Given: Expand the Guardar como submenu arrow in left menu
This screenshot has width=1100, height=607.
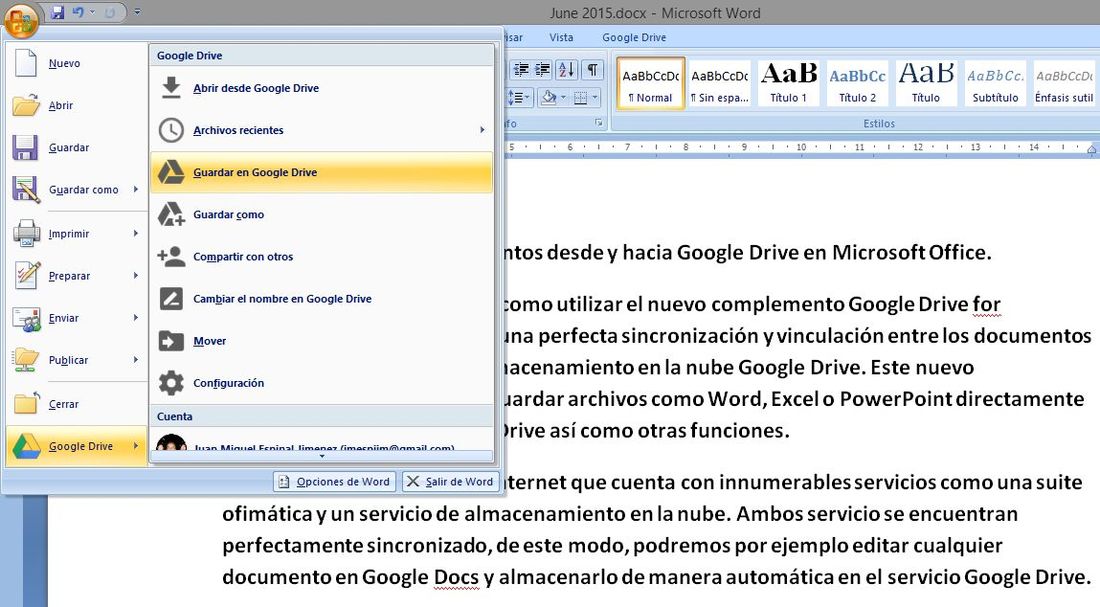Looking at the screenshot, I should (136, 189).
